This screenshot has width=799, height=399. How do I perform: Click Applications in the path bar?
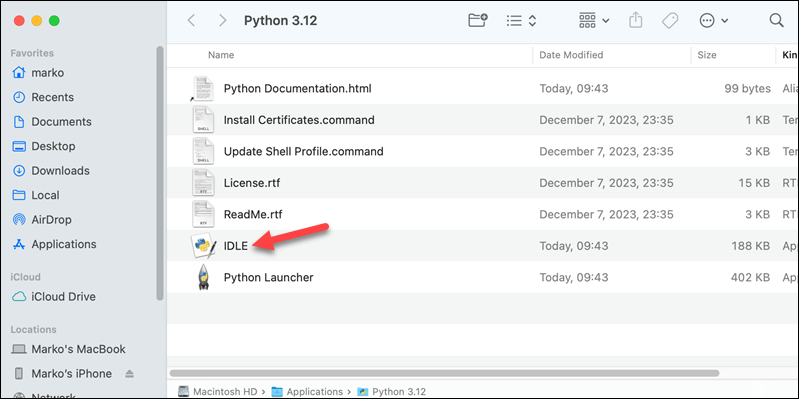tap(308, 391)
